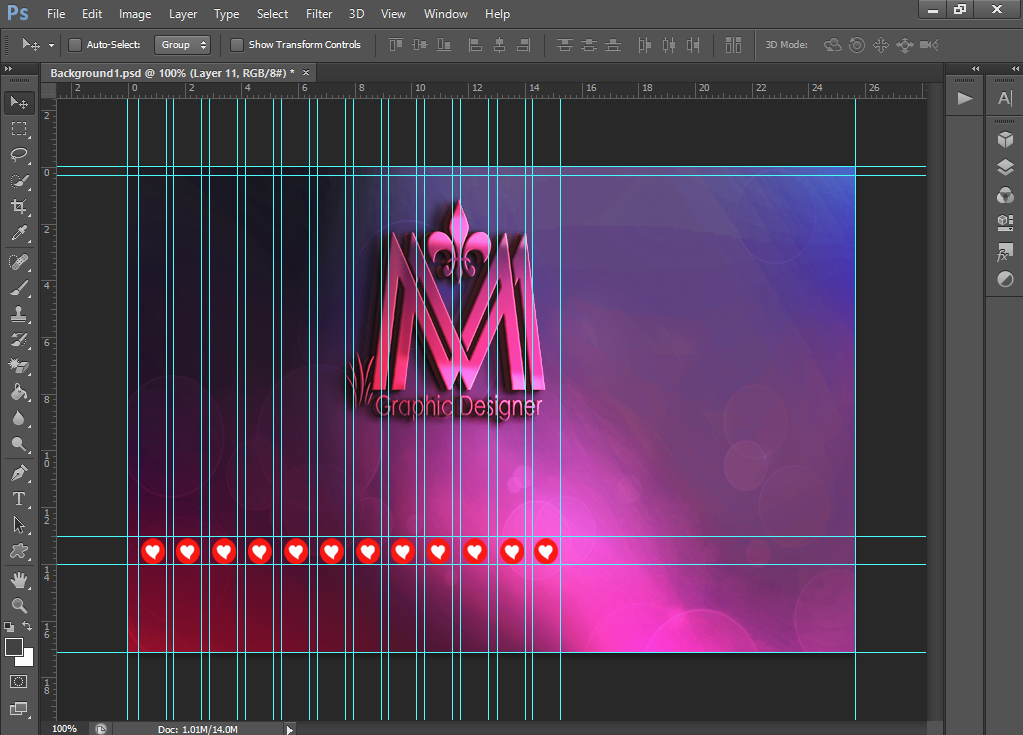Image resolution: width=1023 pixels, height=735 pixels.
Task: Open the foreground color swatch picker
Action: click(13, 647)
